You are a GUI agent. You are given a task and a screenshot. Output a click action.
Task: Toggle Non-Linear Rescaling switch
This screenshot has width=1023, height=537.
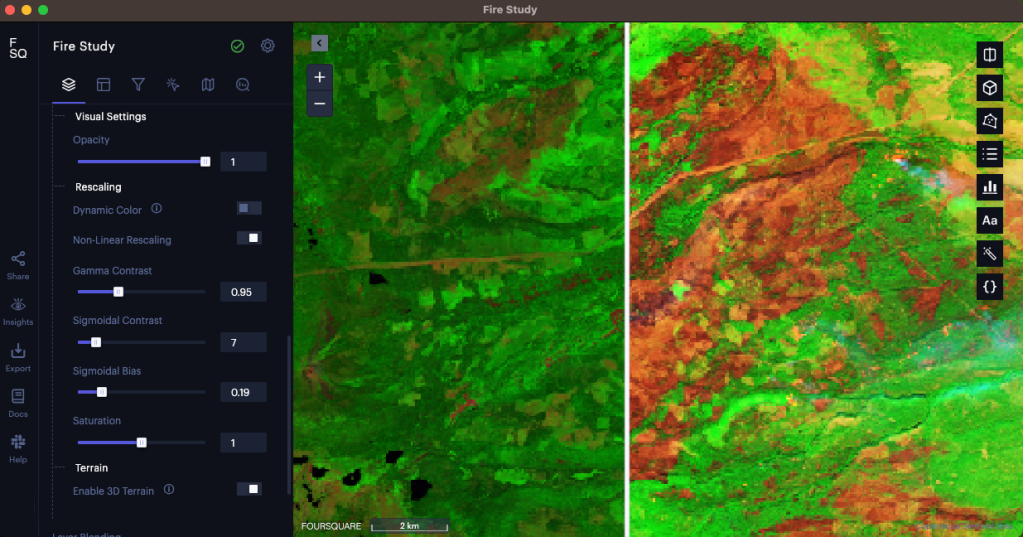coord(249,238)
